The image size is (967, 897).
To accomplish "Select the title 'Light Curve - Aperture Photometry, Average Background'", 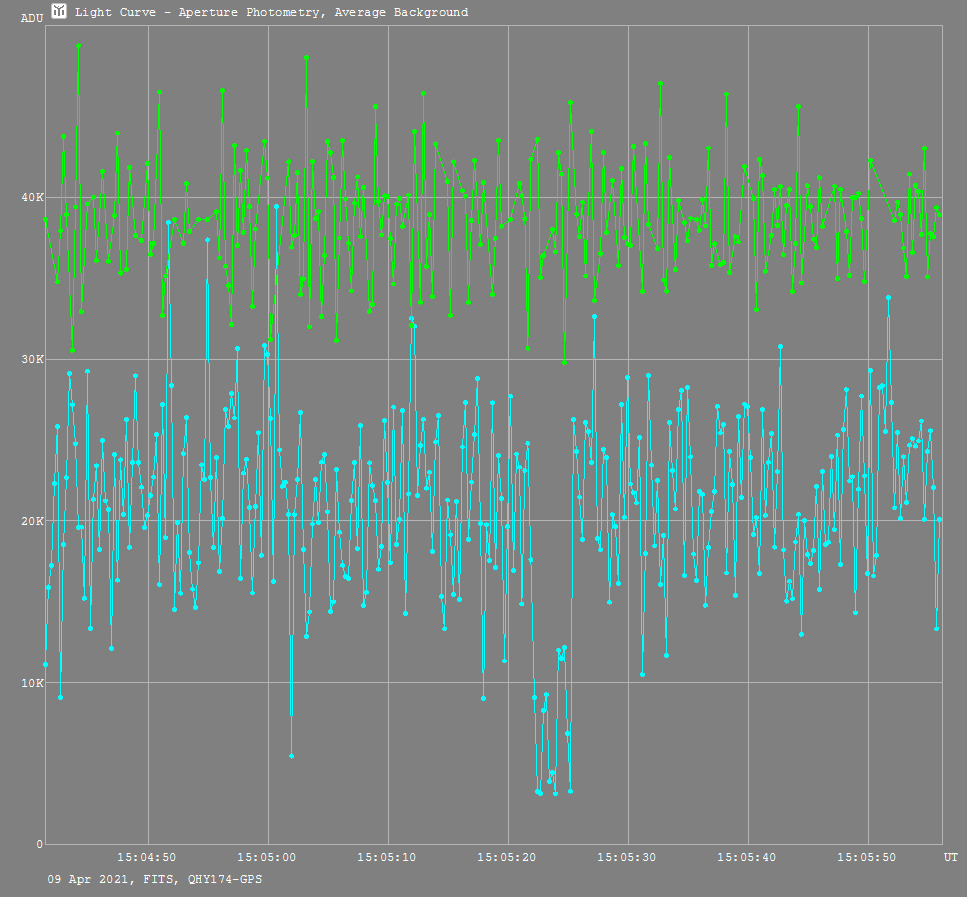I will tap(271, 12).
